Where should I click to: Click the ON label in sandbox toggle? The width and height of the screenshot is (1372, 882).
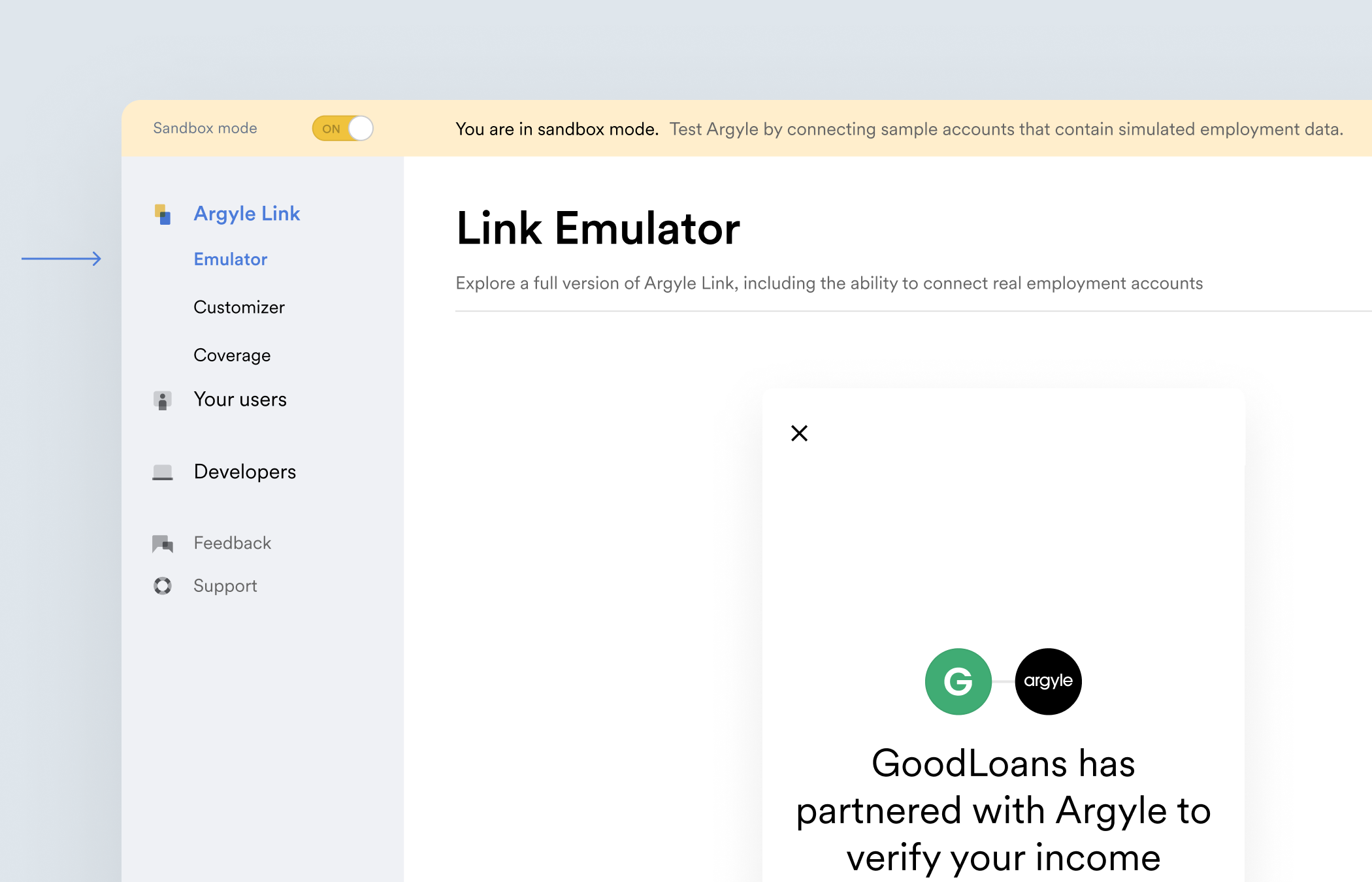pyautogui.click(x=331, y=129)
